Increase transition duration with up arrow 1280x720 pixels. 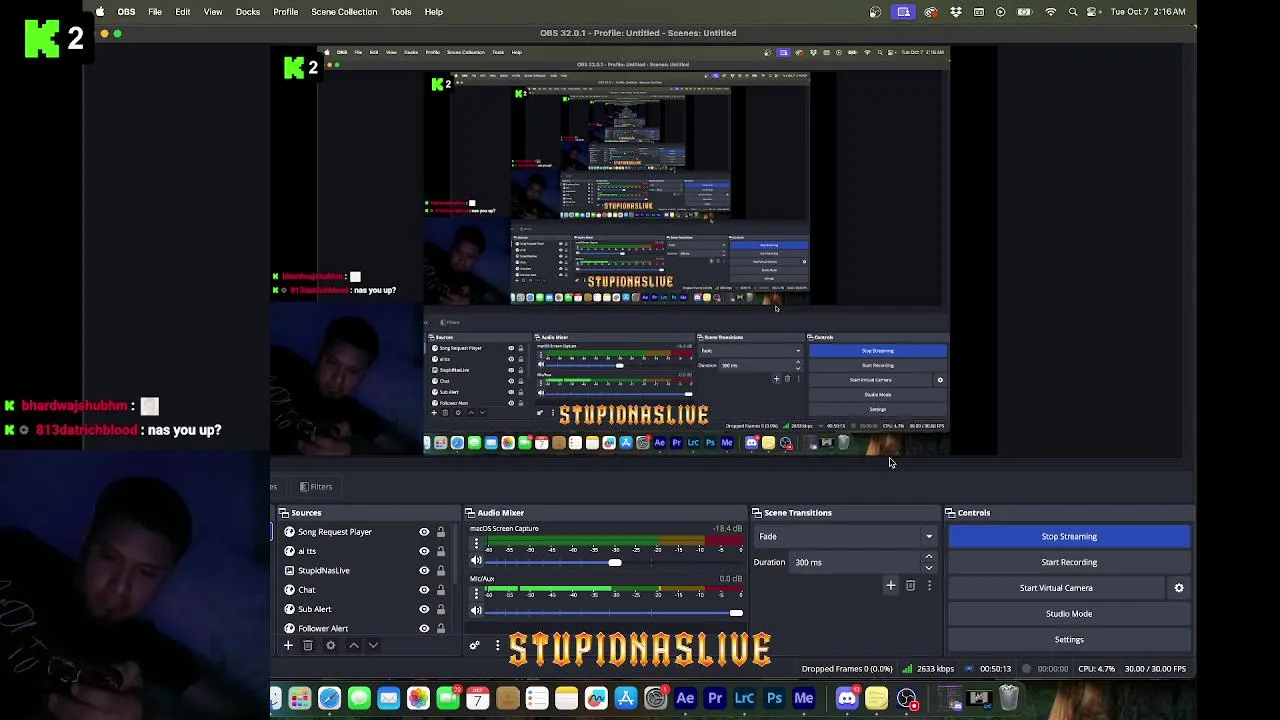coord(929,557)
